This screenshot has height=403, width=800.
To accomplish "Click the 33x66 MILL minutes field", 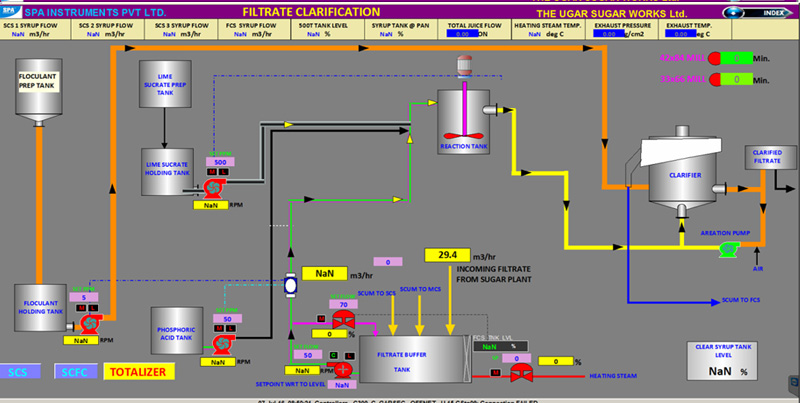I will click(737, 80).
